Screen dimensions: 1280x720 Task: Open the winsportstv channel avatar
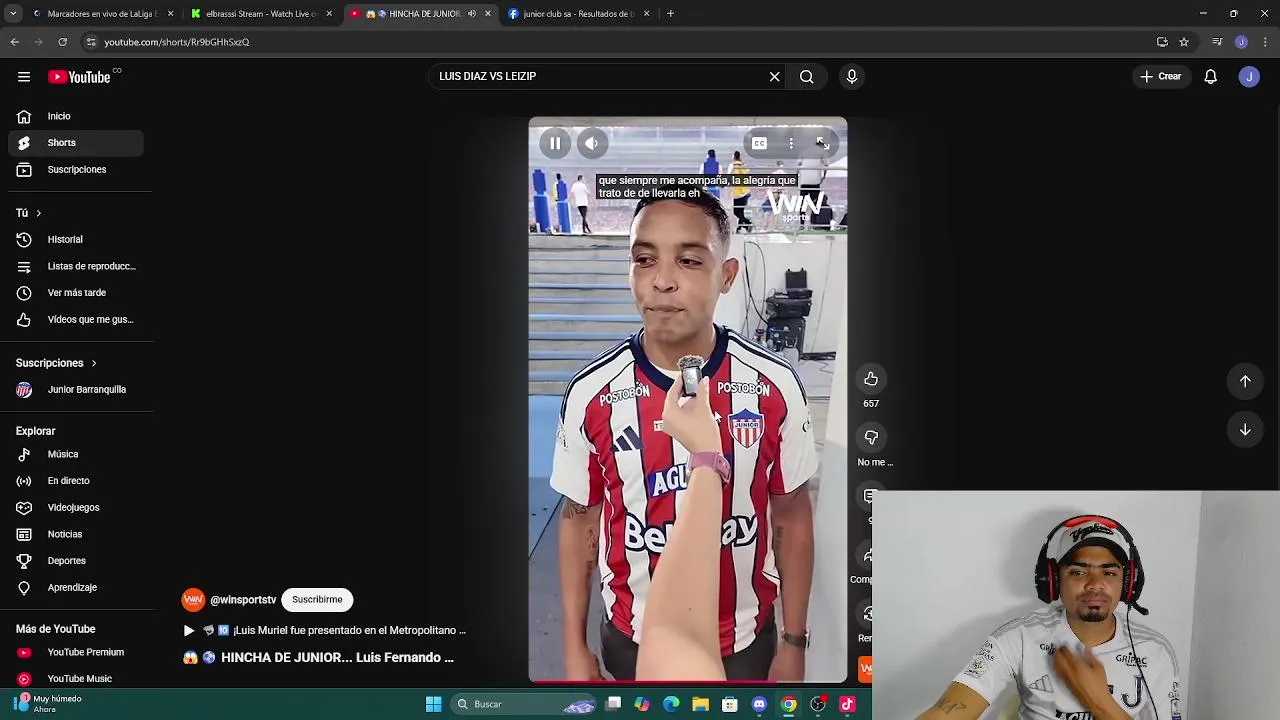[193, 600]
